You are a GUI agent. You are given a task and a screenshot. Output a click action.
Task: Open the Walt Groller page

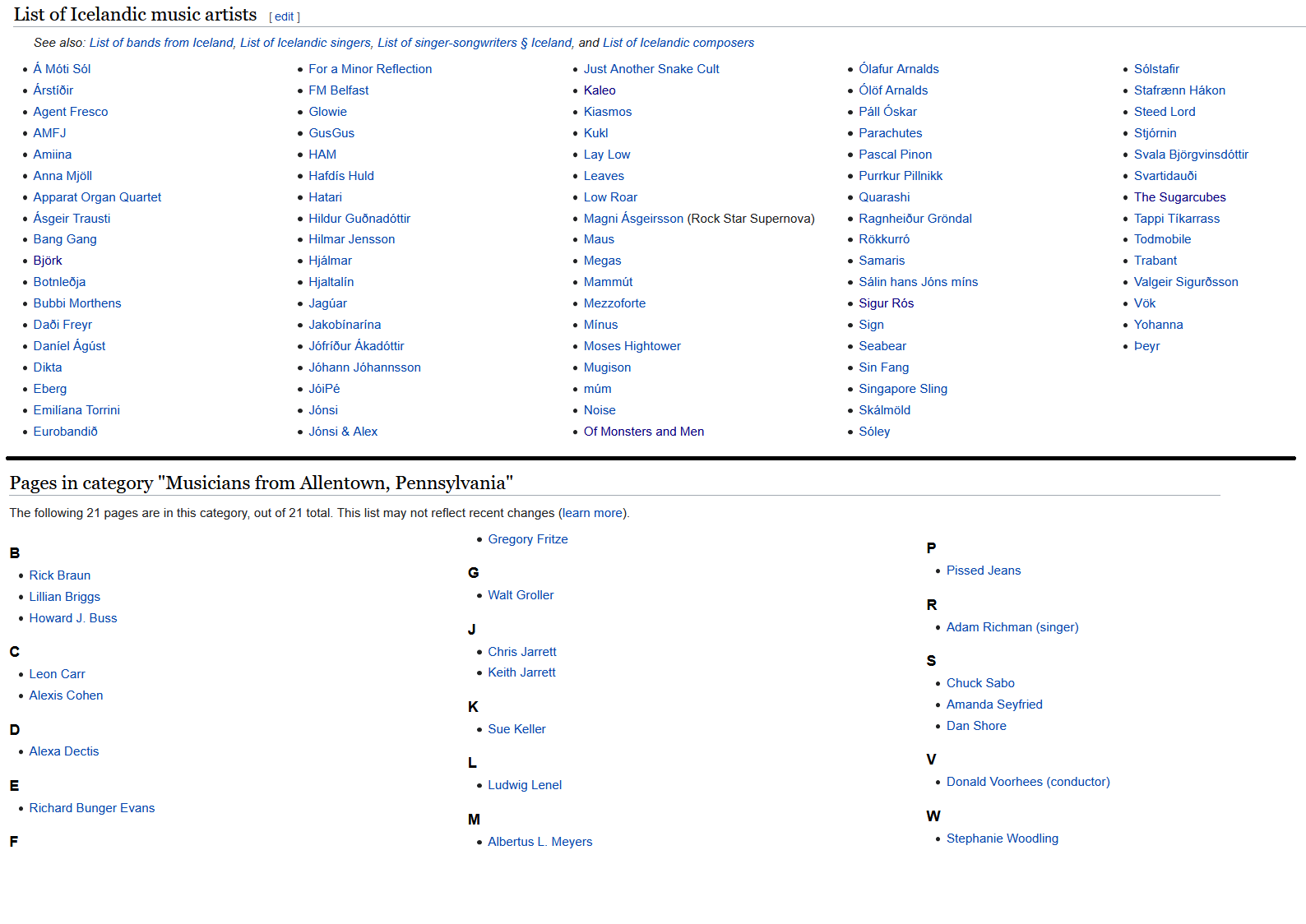pos(521,595)
